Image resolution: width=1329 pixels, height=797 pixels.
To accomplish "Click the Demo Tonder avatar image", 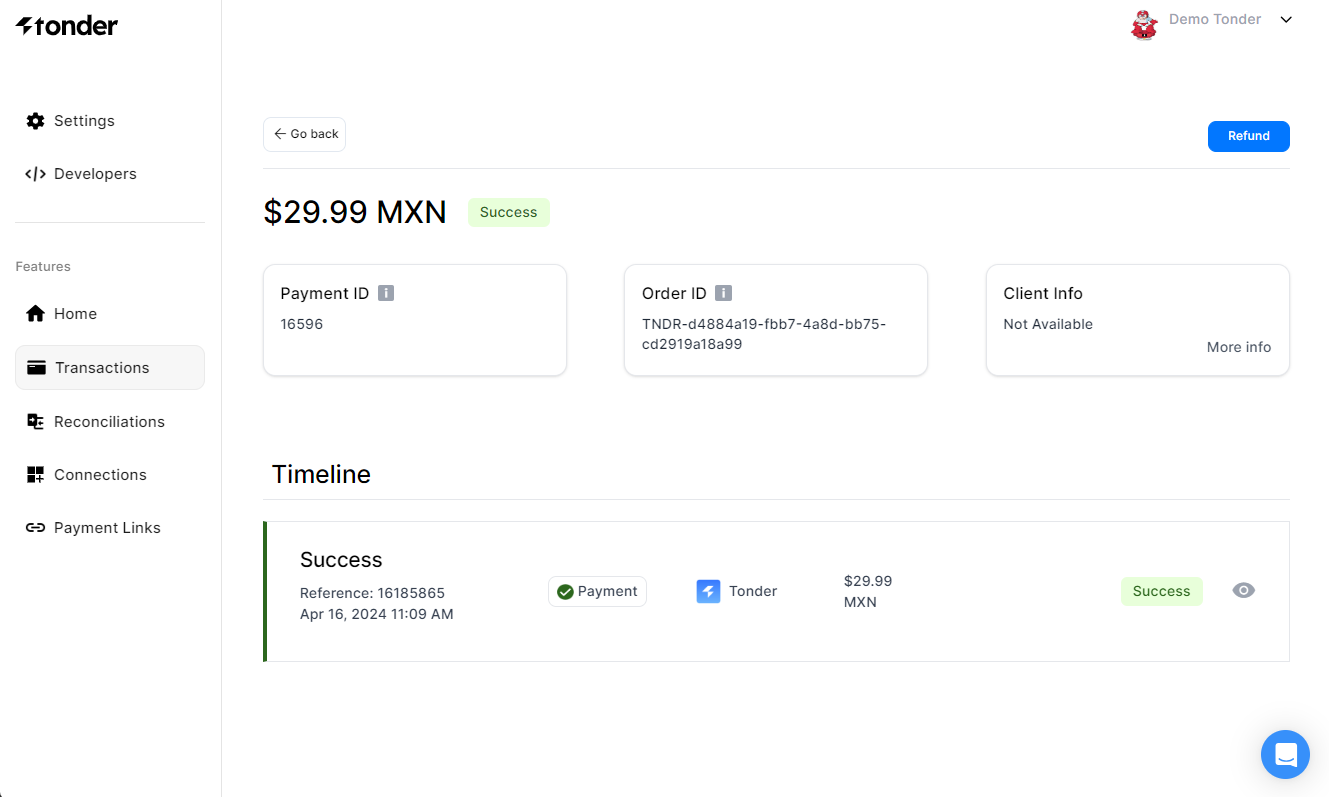I will pos(1144,22).
